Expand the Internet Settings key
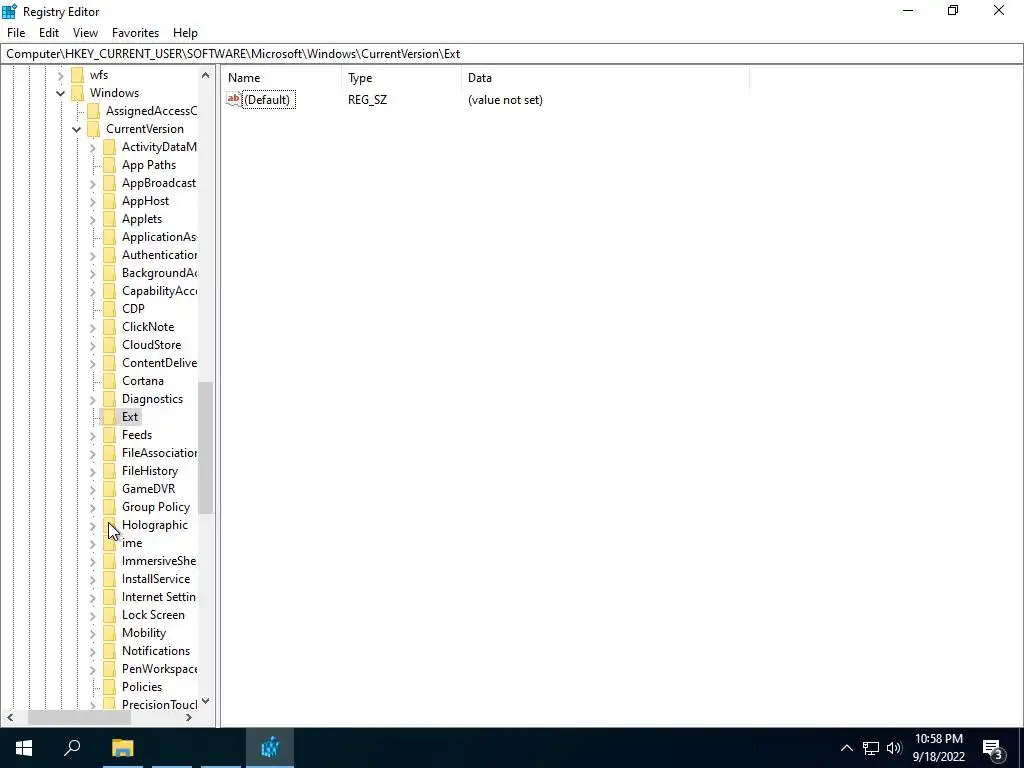Screen dimensions: 1024x768 [x=92, y=598]
